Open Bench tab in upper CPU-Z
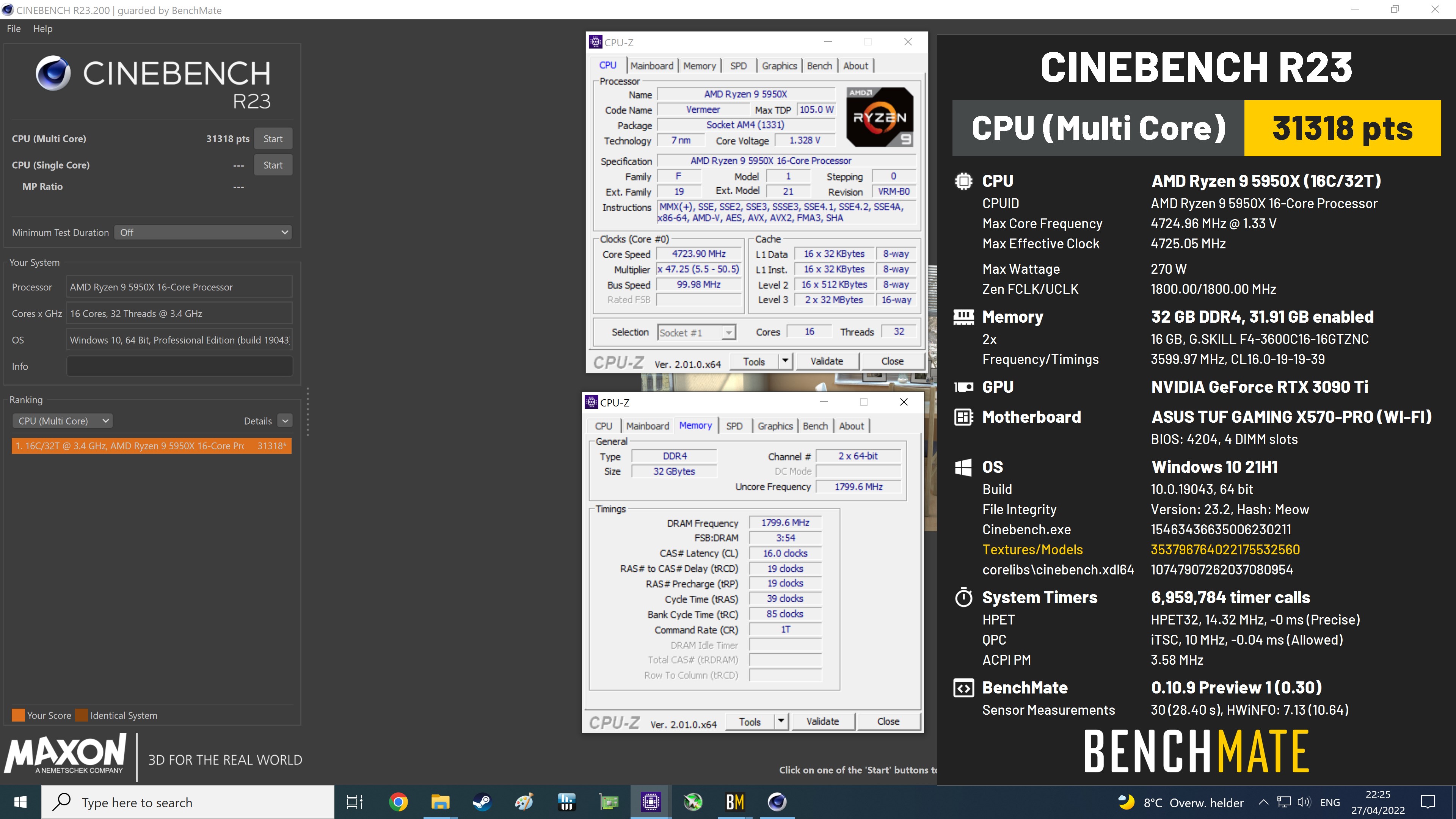 [819, 66]
